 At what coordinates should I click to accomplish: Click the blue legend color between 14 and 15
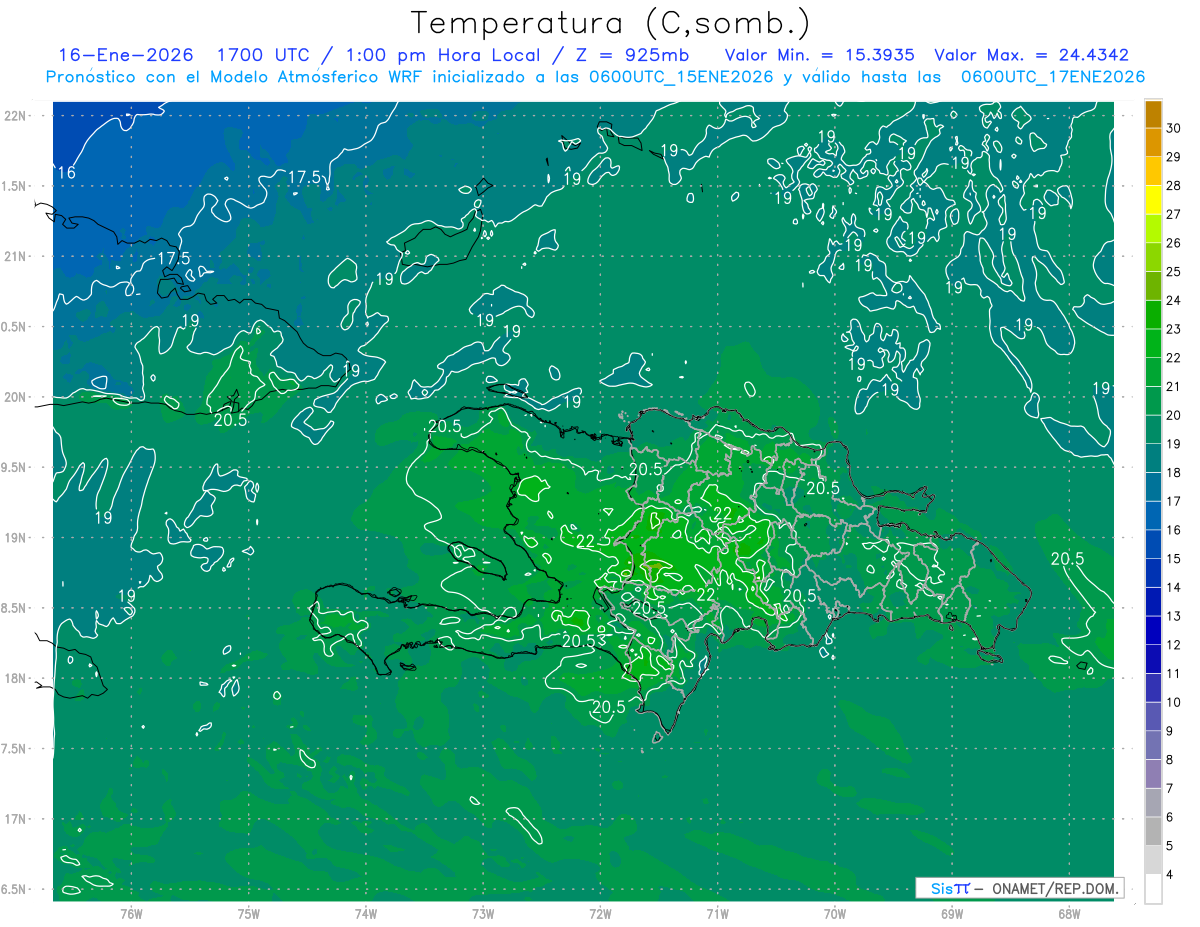pyautogui.click(x=1153, y=573)
